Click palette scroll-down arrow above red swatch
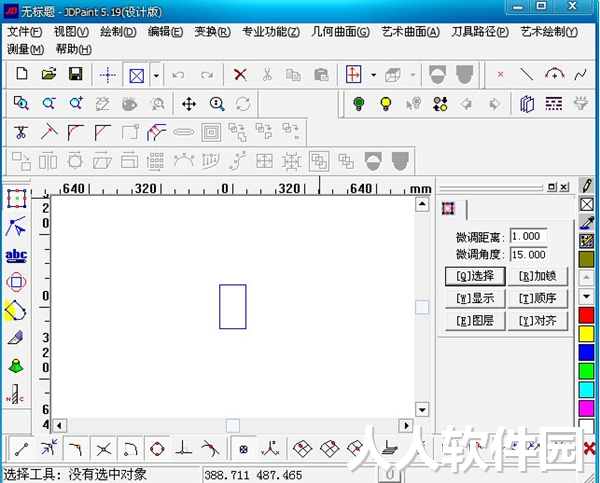Image resolution: width=600 pixels, height=483 pixels. tap(587, 296)
